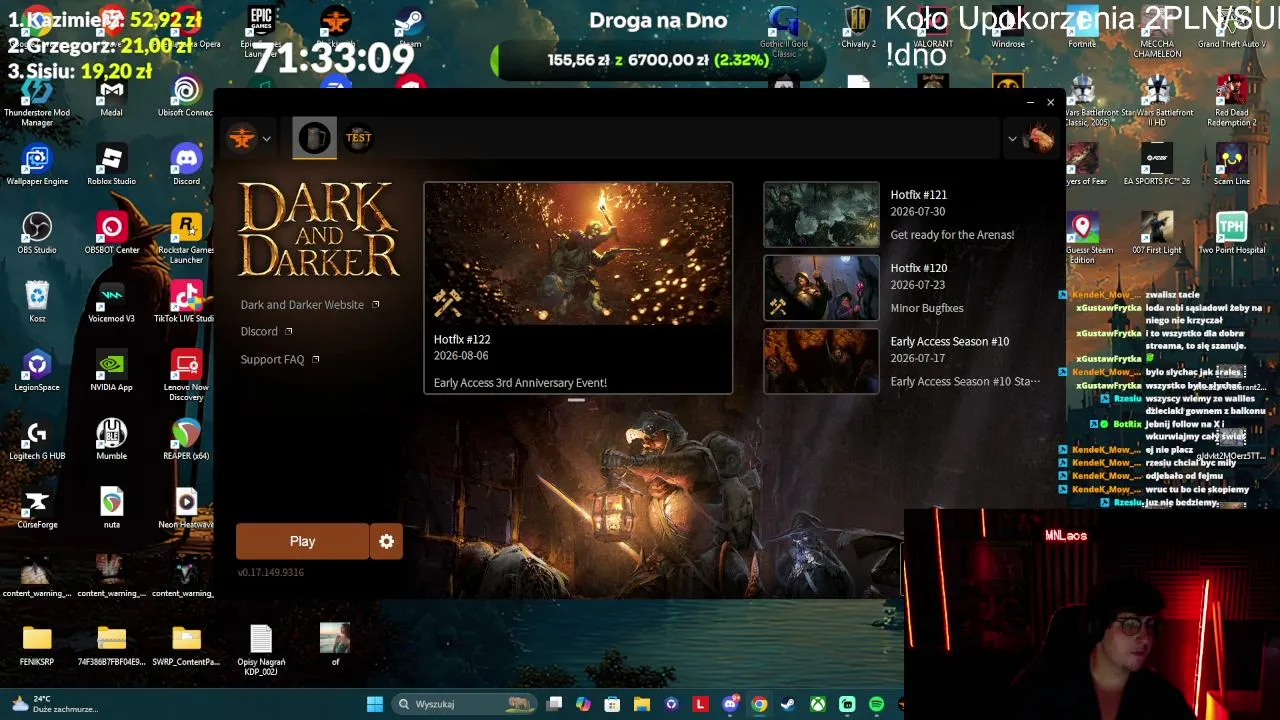
Task: Select the Red Dead Redemption 2 shortcut
Action: coord(1232,101)
